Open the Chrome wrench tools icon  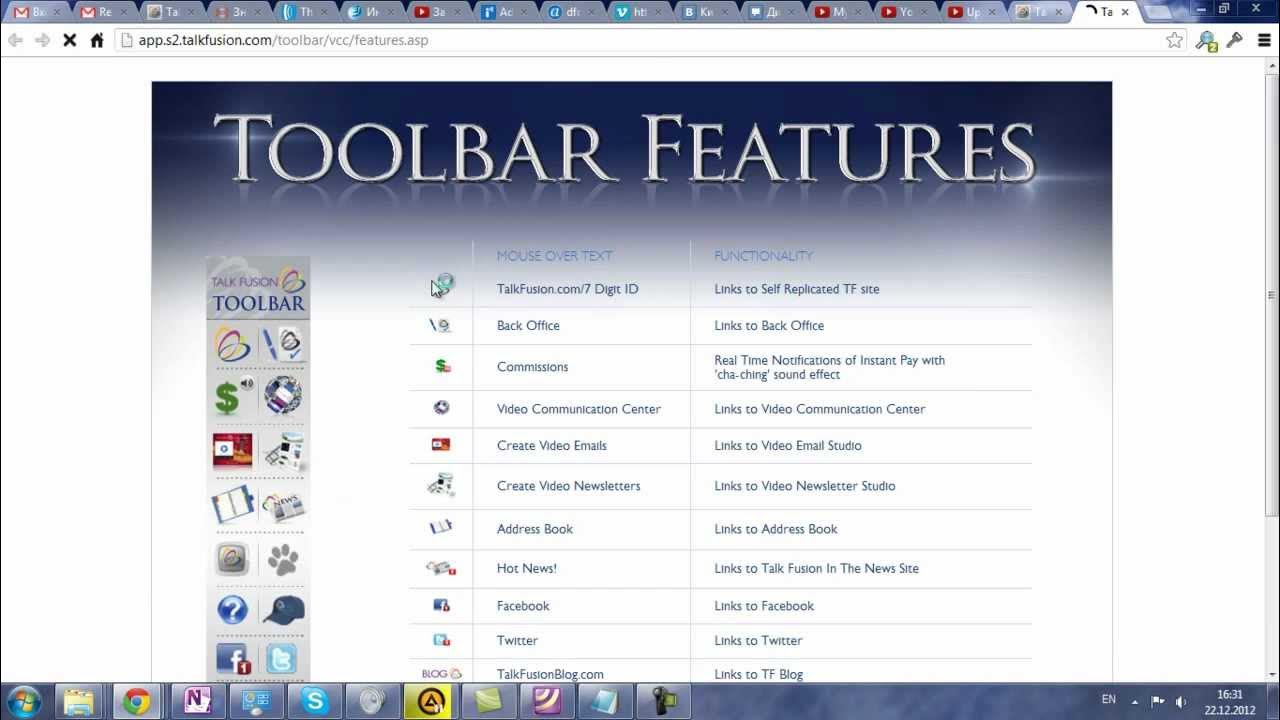coord(1235,40)
